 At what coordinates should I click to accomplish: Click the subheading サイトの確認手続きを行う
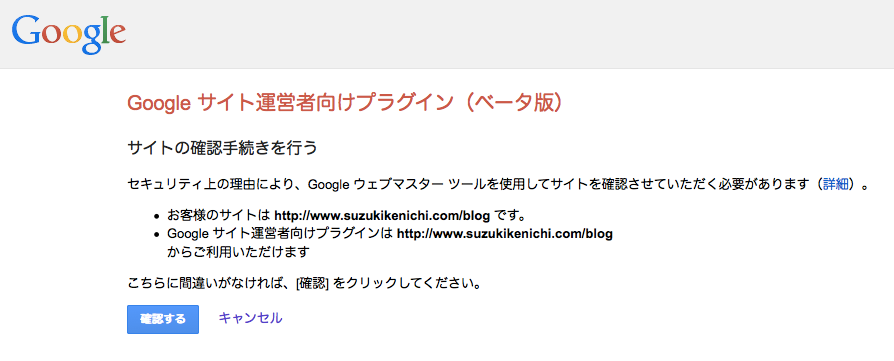(x=222, y=148)
